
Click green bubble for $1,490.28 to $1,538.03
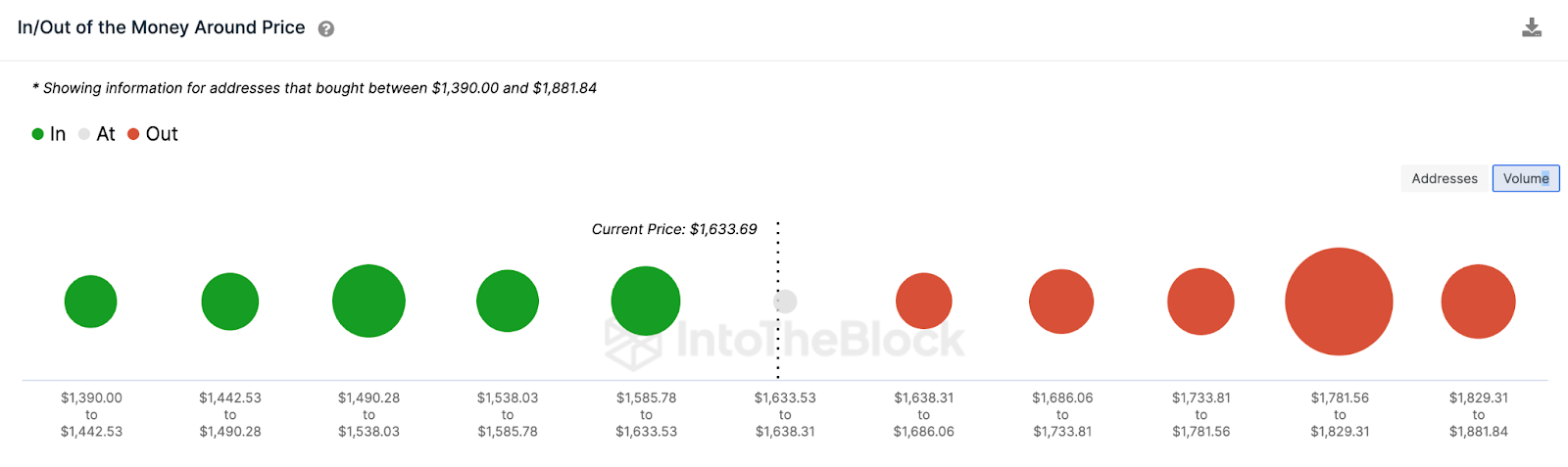(x=368, y=302)
